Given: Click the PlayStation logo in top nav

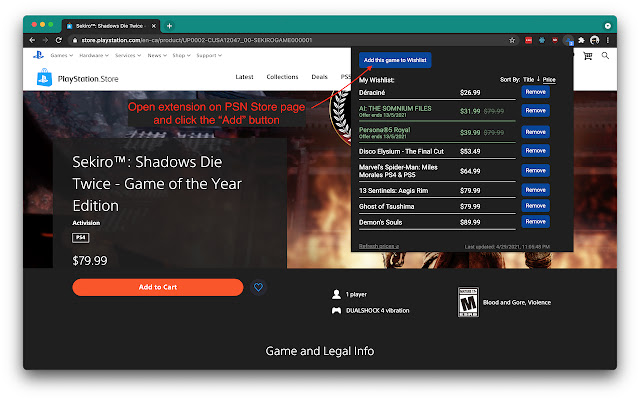Looking at the screenshot, I should [x=38, y=55].
